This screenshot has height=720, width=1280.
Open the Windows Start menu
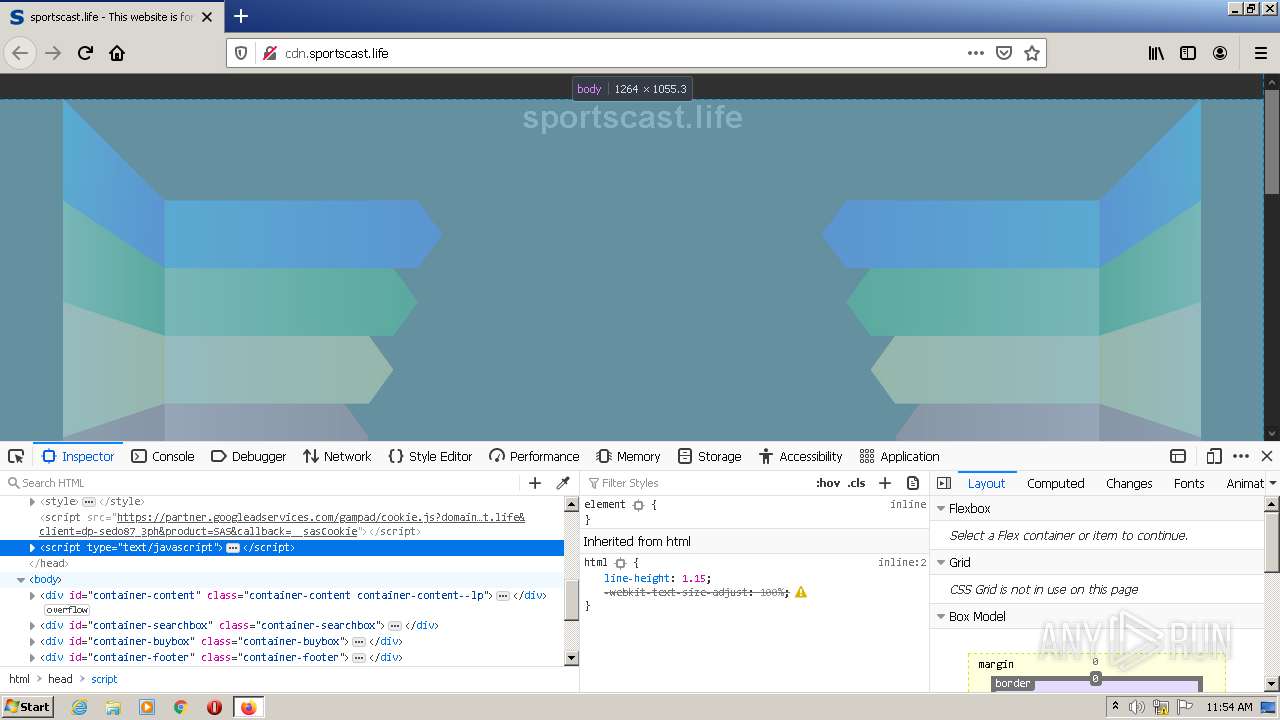tap(28, 707)
